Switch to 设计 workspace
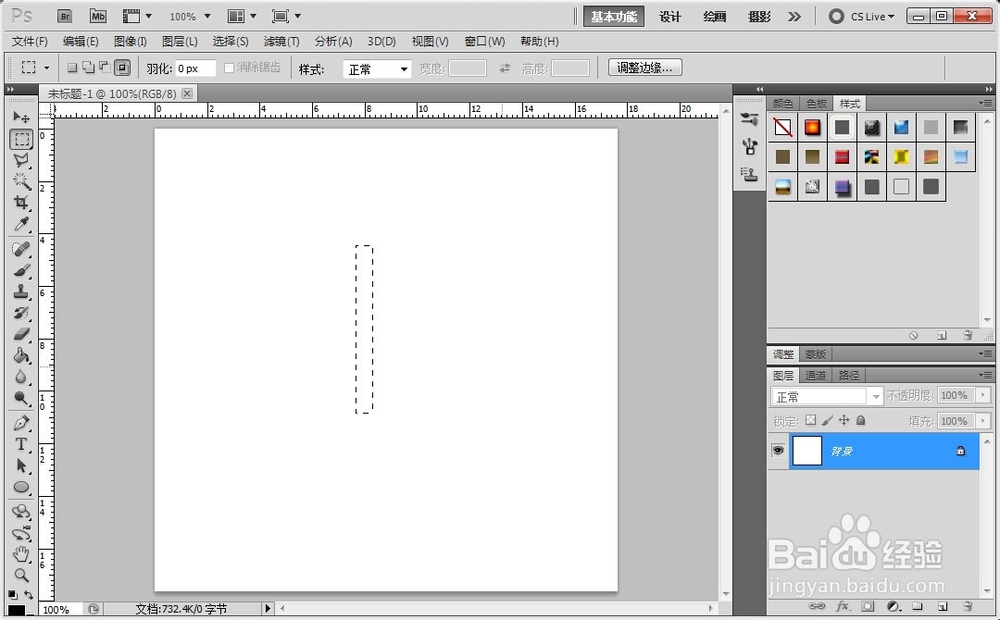This screenshot has height=620, width=1000. tap(670, 17)
